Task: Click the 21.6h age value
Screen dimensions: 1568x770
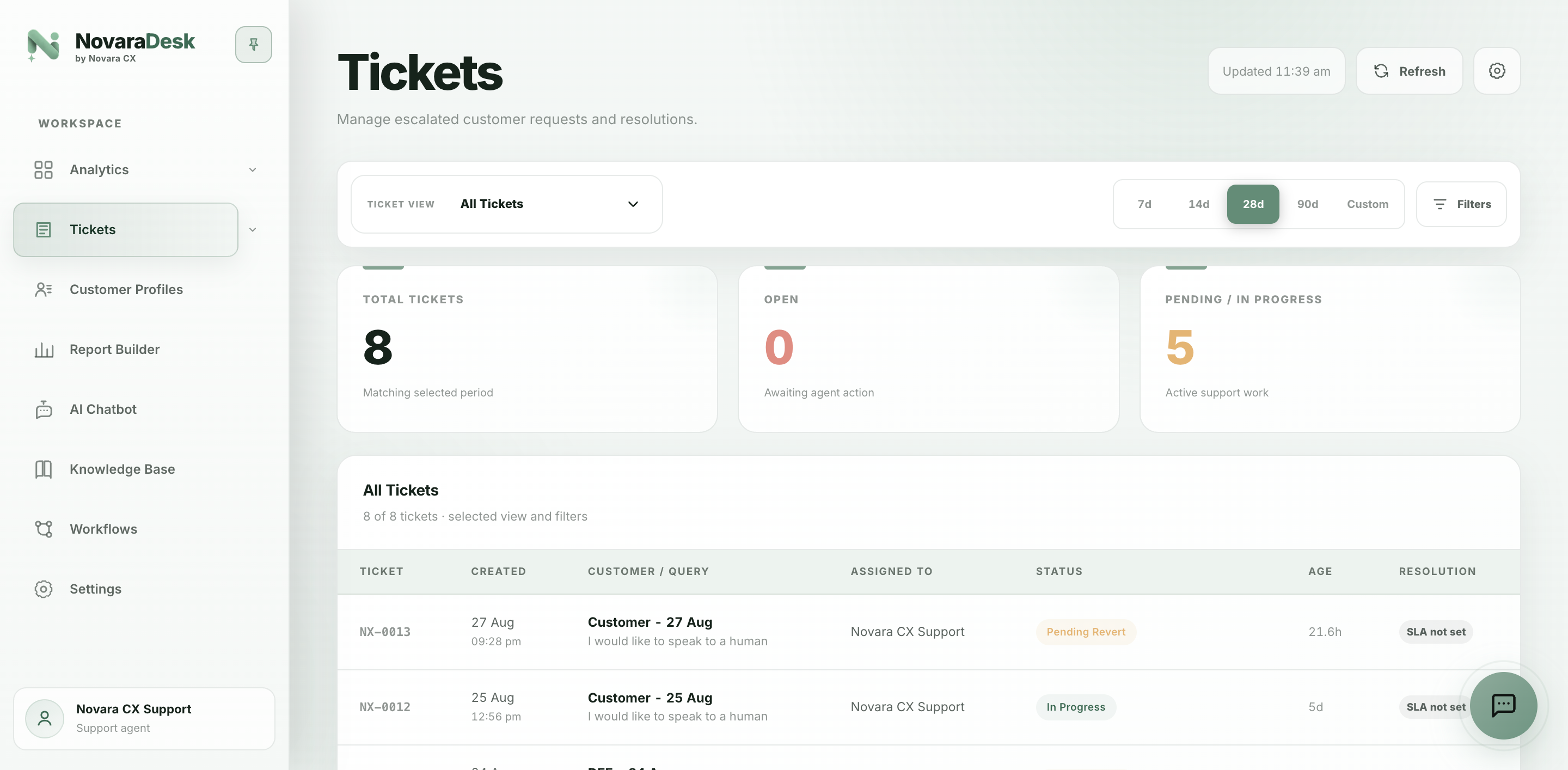Action: [x=1325, y=632]
